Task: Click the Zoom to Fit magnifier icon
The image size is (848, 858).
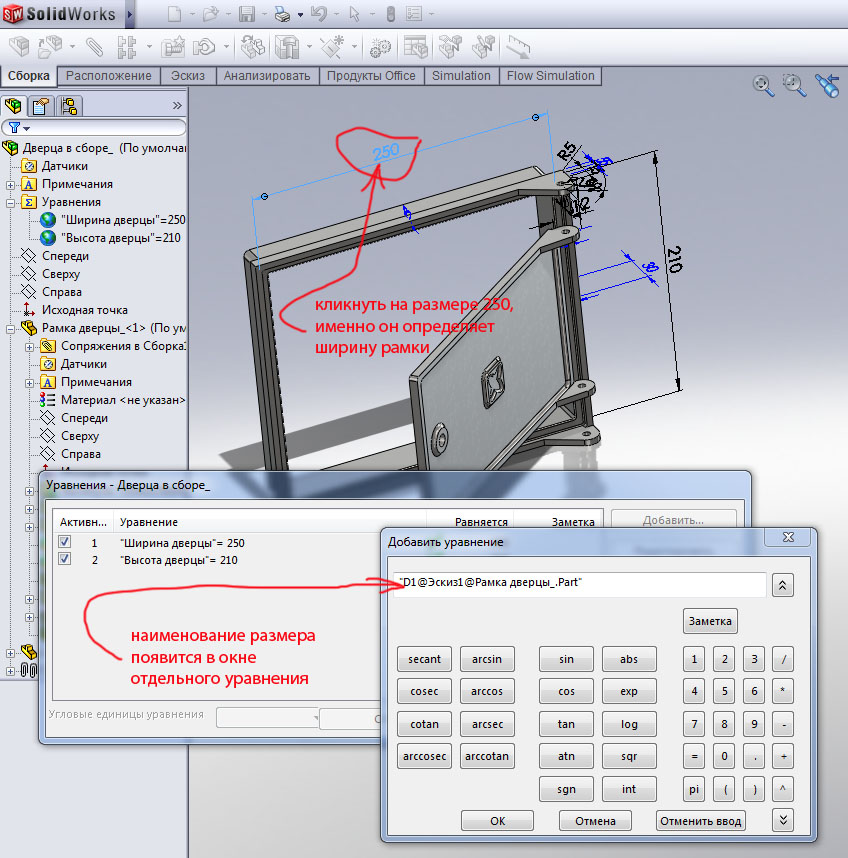Action: 764,85
